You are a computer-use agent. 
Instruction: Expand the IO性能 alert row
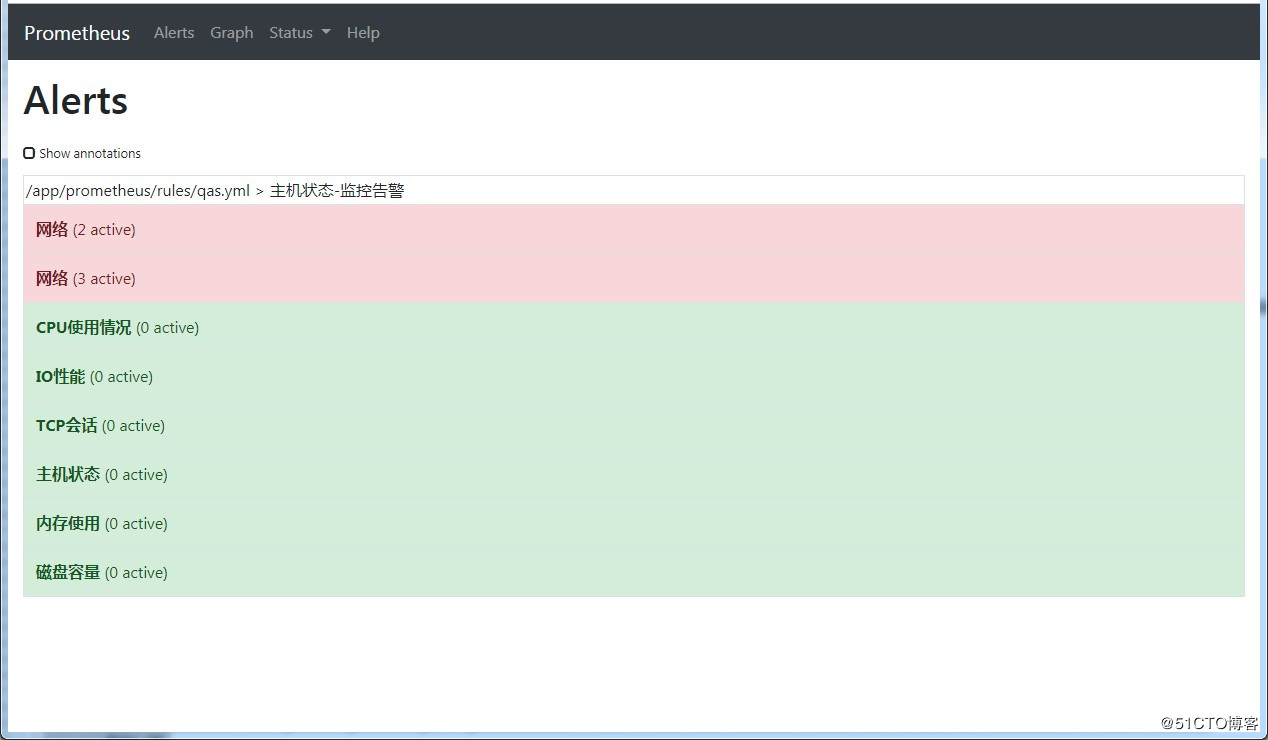coord(634,376)
